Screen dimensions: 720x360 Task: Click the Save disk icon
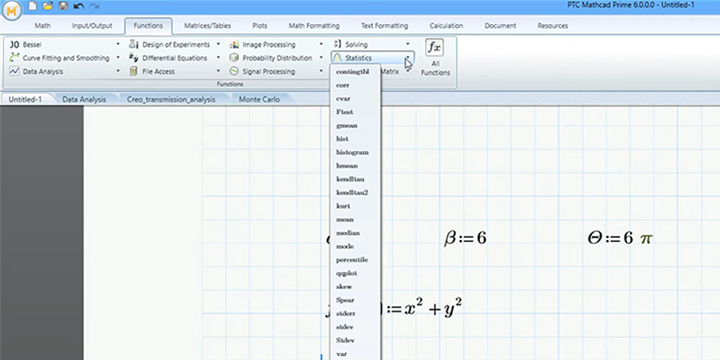63,6
